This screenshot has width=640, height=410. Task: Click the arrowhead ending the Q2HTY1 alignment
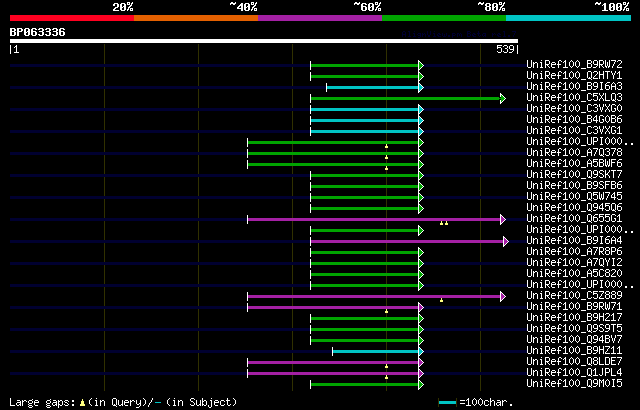pos(421,76)
